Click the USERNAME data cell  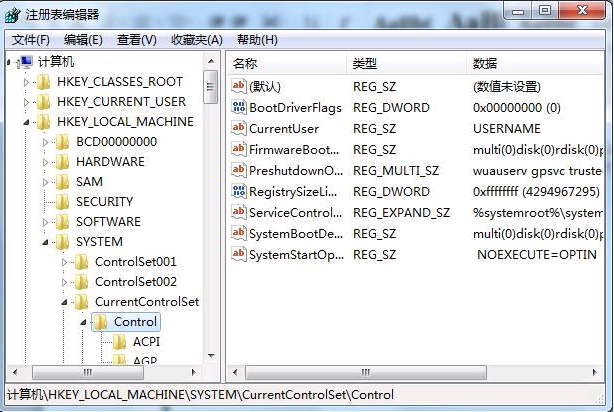(507, 128)
